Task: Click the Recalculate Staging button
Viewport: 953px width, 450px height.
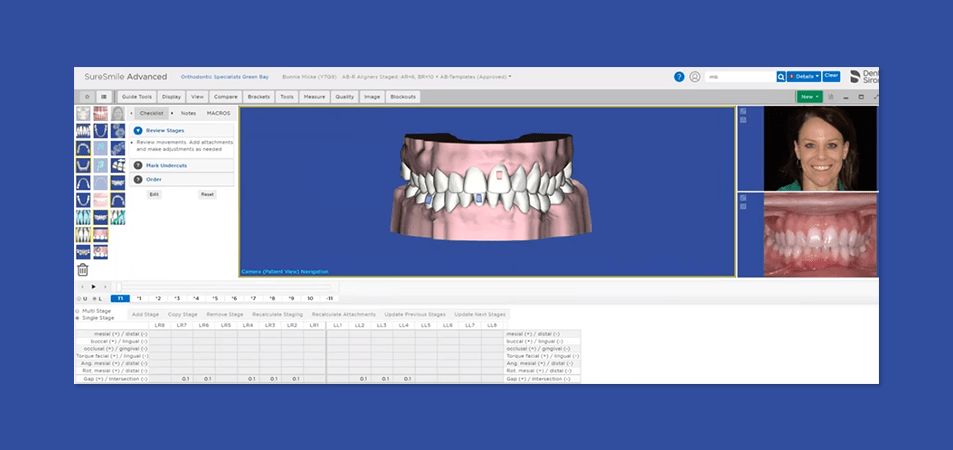Action: coord(277,314)
